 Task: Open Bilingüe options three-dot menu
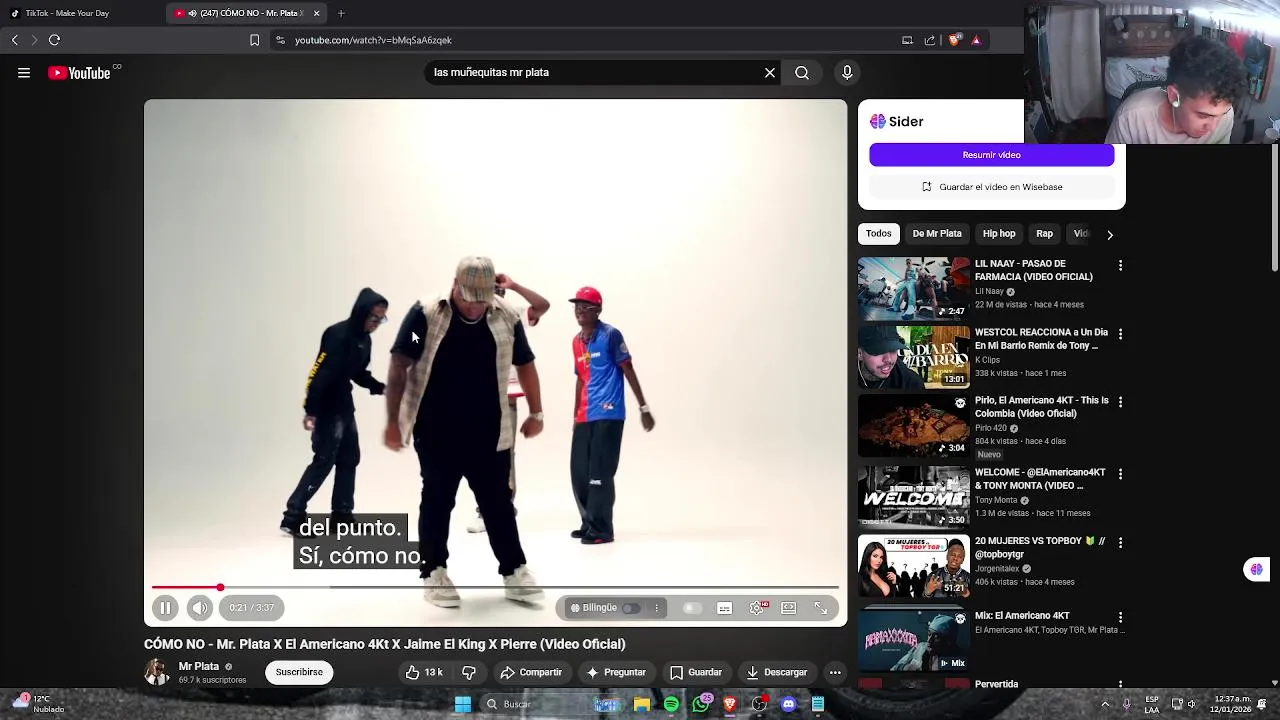pyautogui.click(x=657, y=608)
